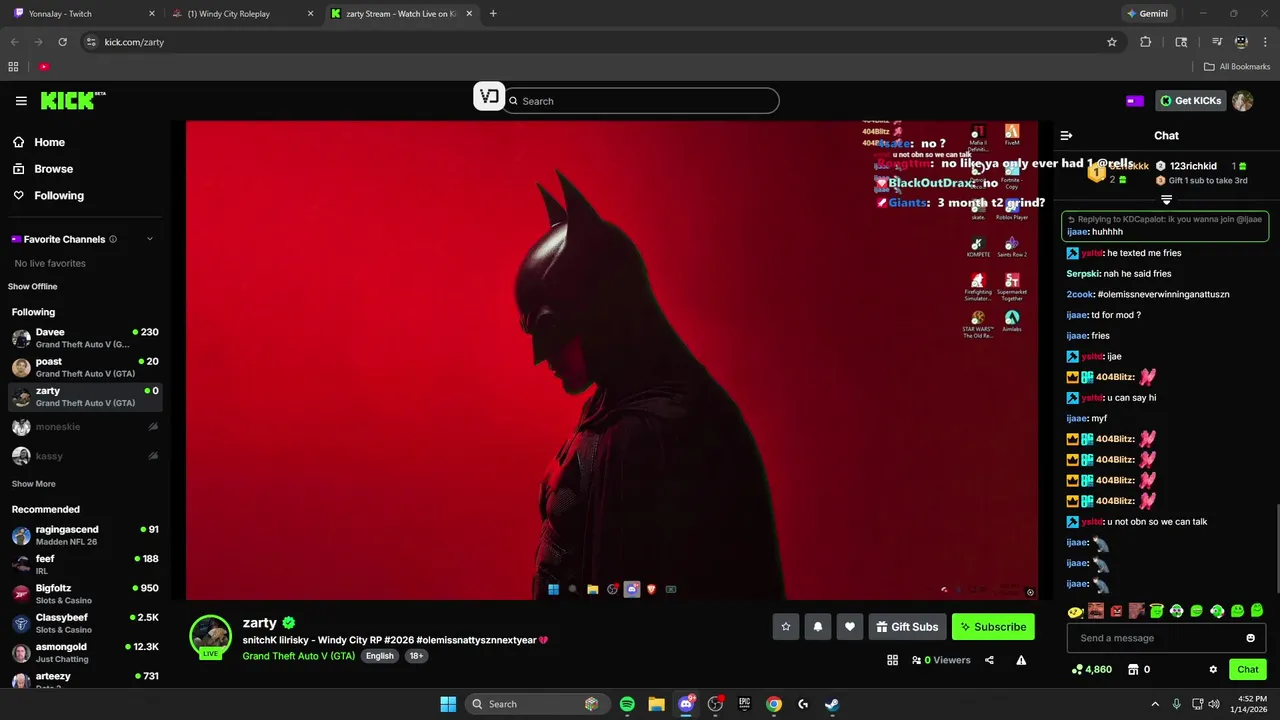Click the KICK logo
1280x720 pixels.
click(x=73, y=100)
